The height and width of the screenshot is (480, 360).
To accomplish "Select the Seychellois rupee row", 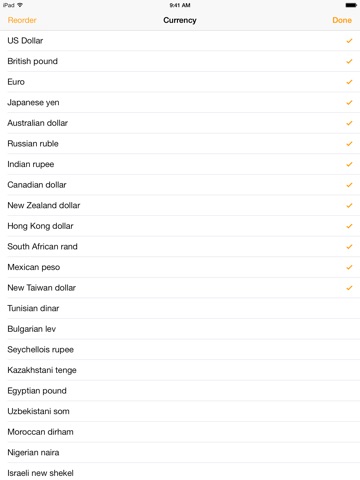I will (180, 350).
